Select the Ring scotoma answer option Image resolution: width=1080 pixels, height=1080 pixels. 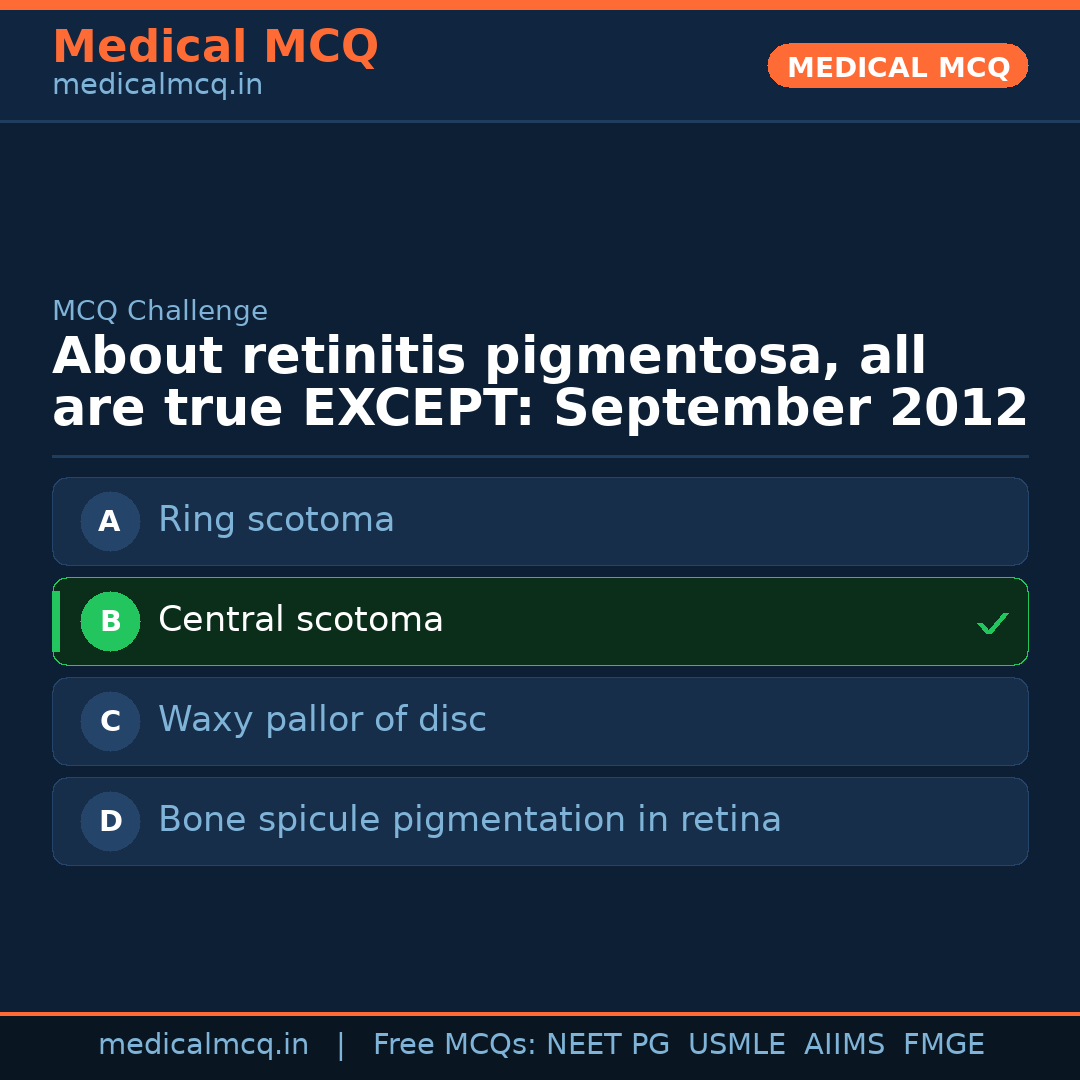pyautogui.click(x=540, y=521)
